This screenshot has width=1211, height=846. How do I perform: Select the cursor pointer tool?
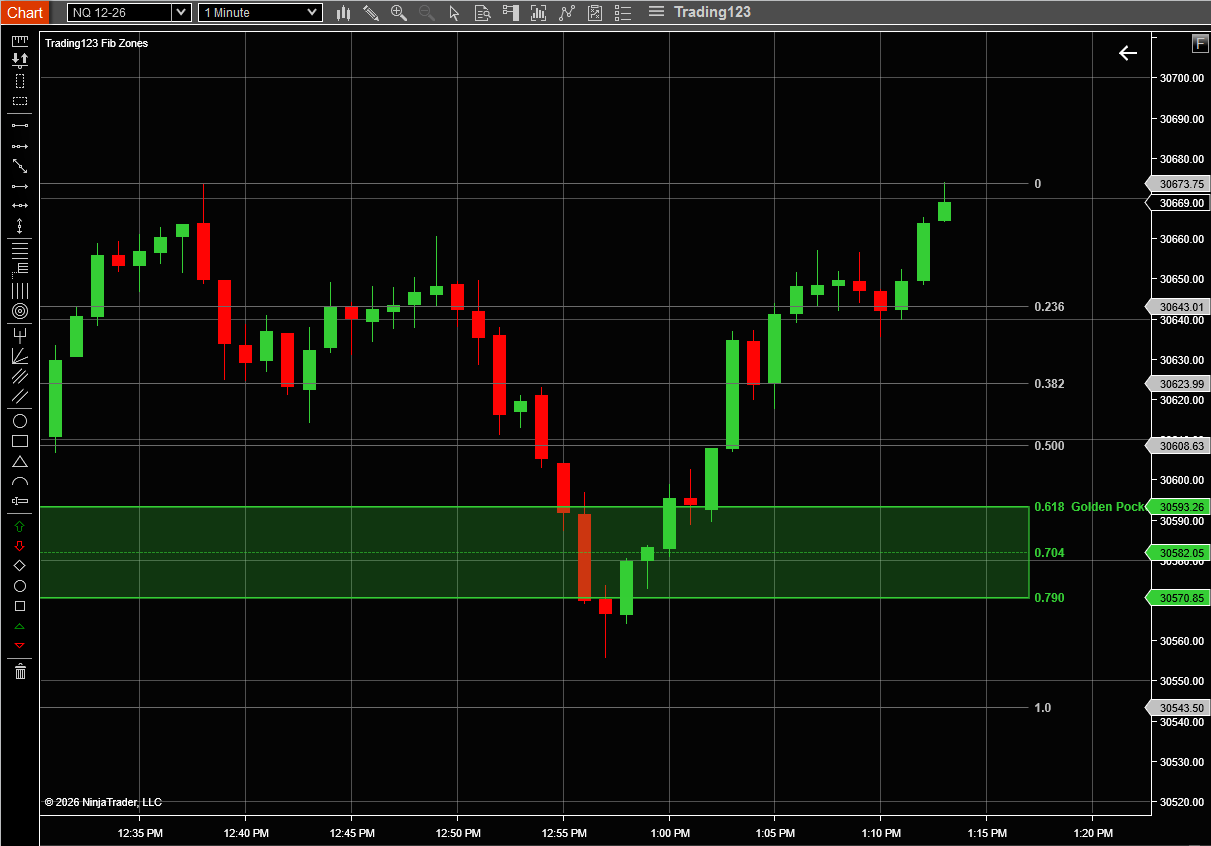455,12
